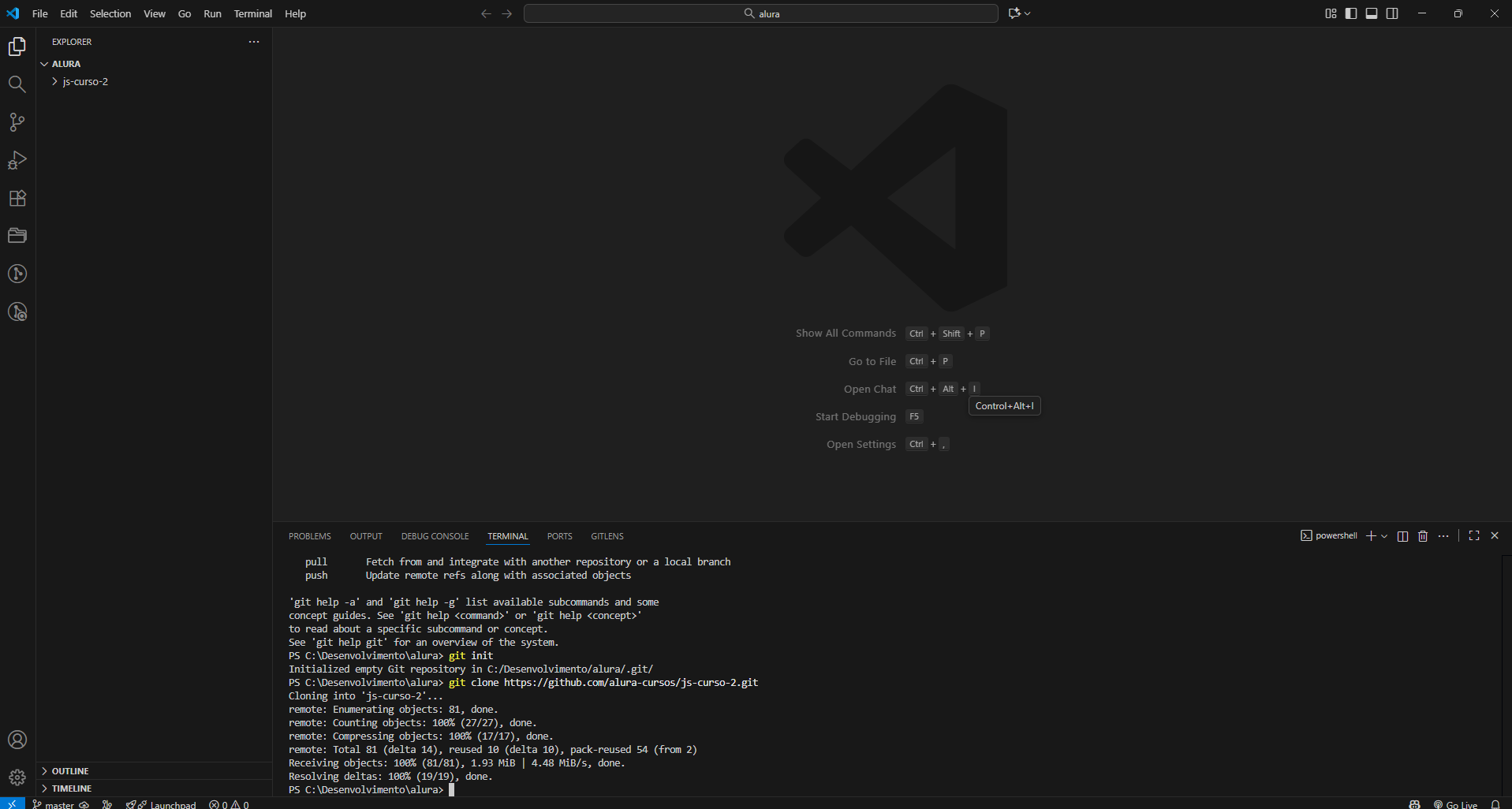Open the Copilot chat dropdown arrow
The height and width of the screenshot is (809, 1512).
tap(1028, 13)
